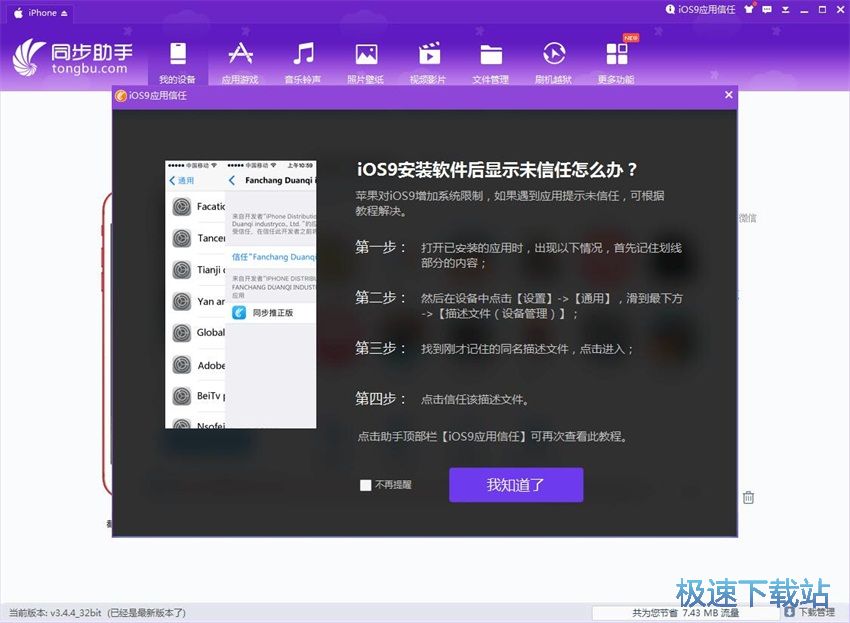Viewport: 850px width, 623px height.
Task: Click the iPhone device label
Action: pos(42,12)
